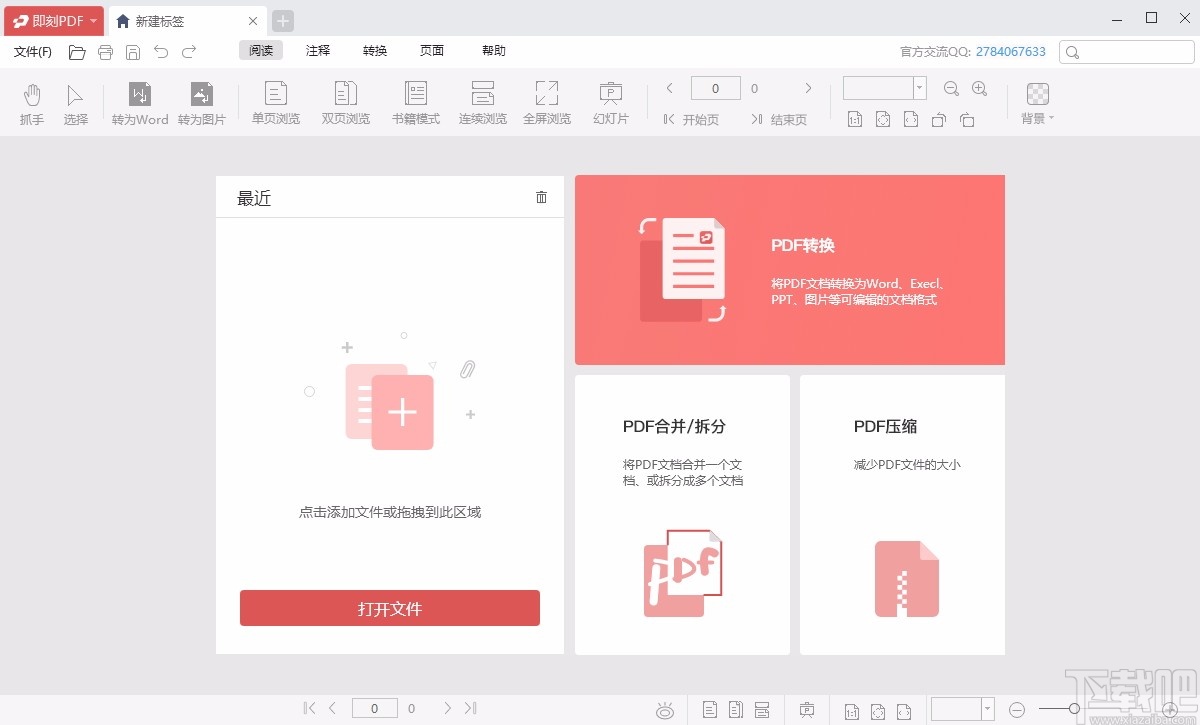Viewport: 1200px width, 725px height.
Task: Click the page number input field
Action: pos(715,88)
